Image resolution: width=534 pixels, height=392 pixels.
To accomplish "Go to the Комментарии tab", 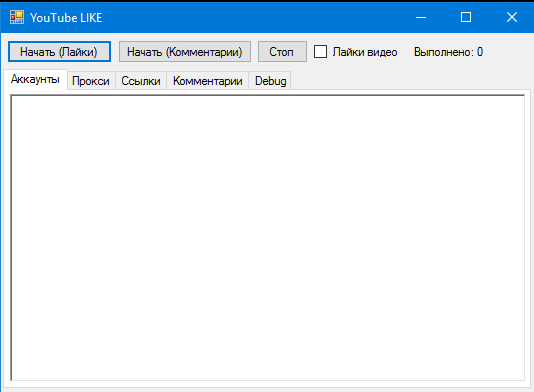I will [208, 81].
